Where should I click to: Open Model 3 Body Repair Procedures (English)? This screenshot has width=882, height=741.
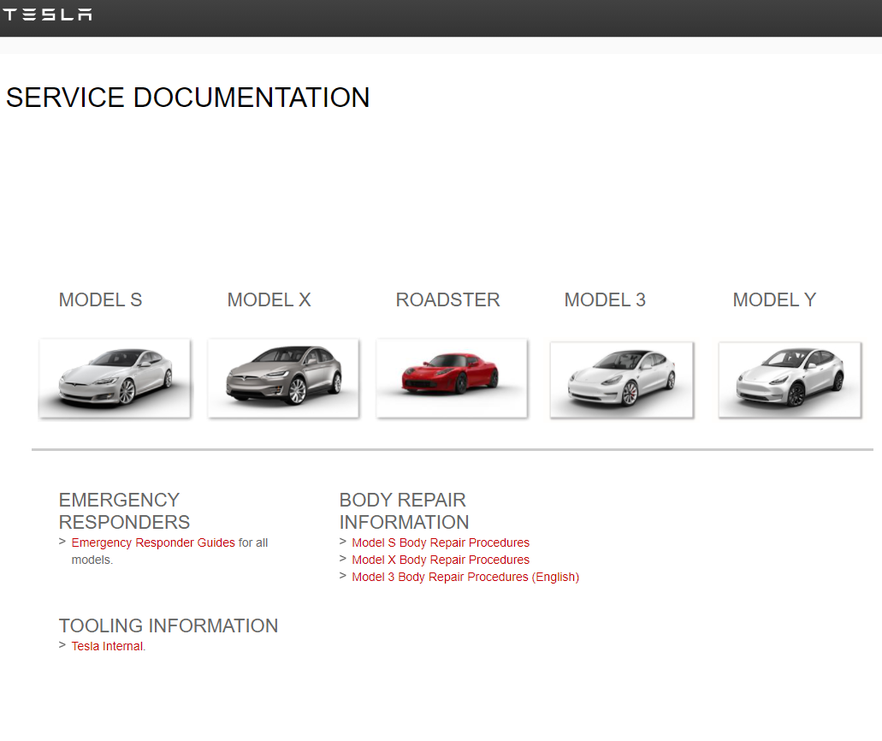point(465,576)
